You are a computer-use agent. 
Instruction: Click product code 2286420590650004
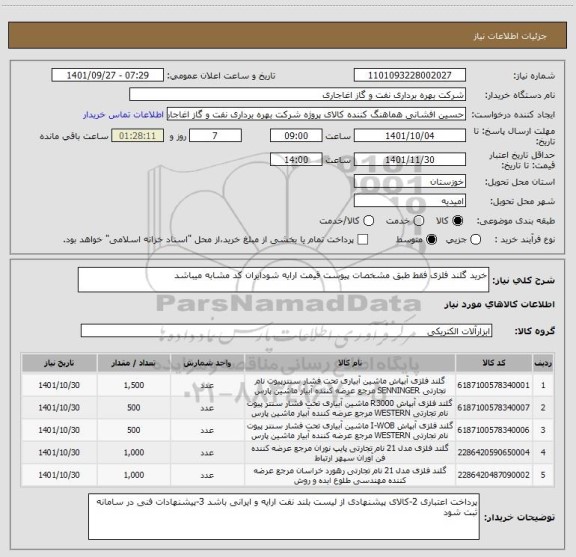click(494, 452)
